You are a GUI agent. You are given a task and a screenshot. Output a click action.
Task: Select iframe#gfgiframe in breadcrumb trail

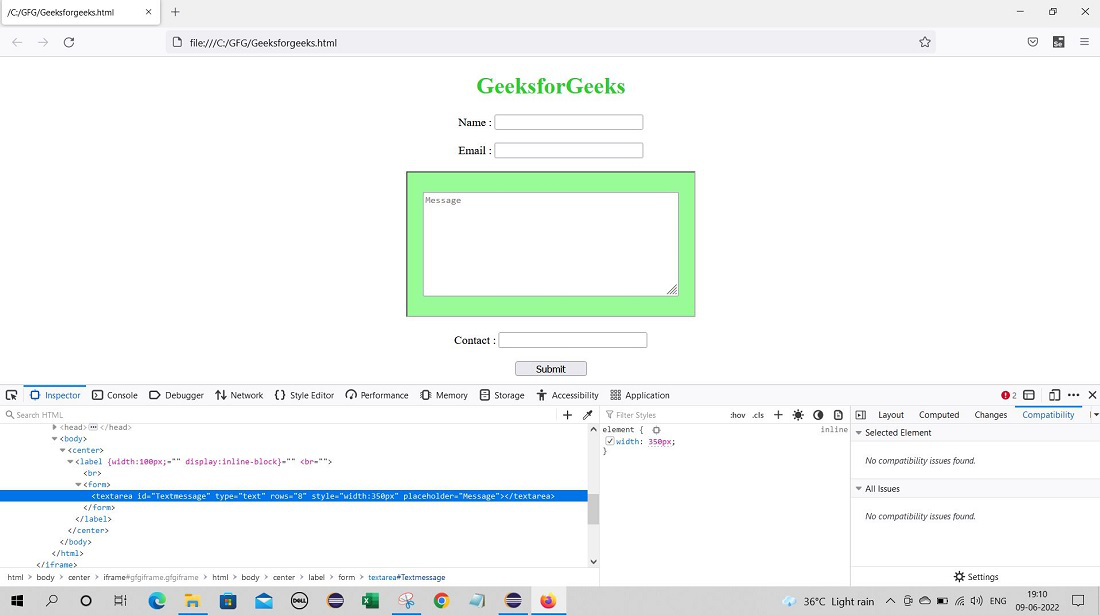(x=151, y=578)
